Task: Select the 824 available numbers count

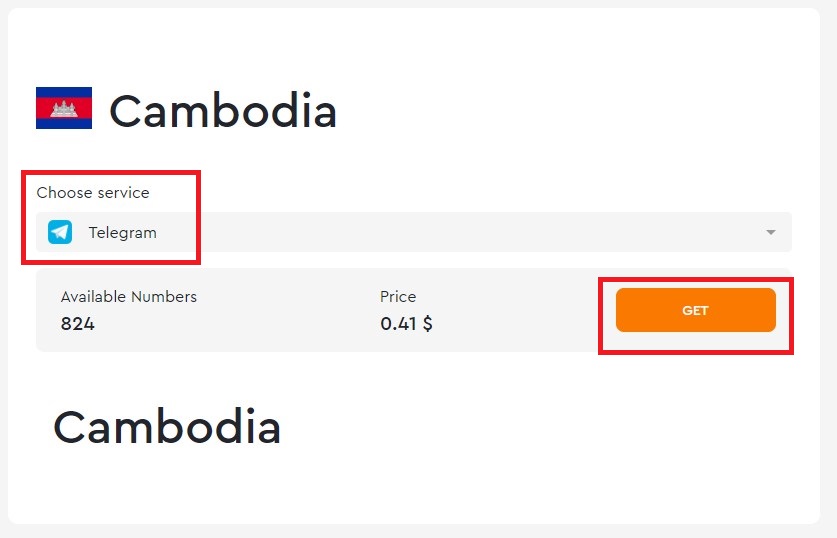Action: pos(78,323)
